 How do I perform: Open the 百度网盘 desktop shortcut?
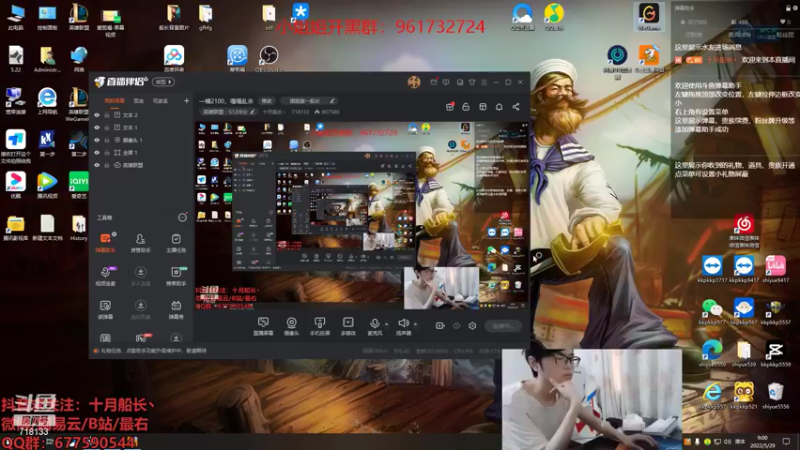[174, 59]
